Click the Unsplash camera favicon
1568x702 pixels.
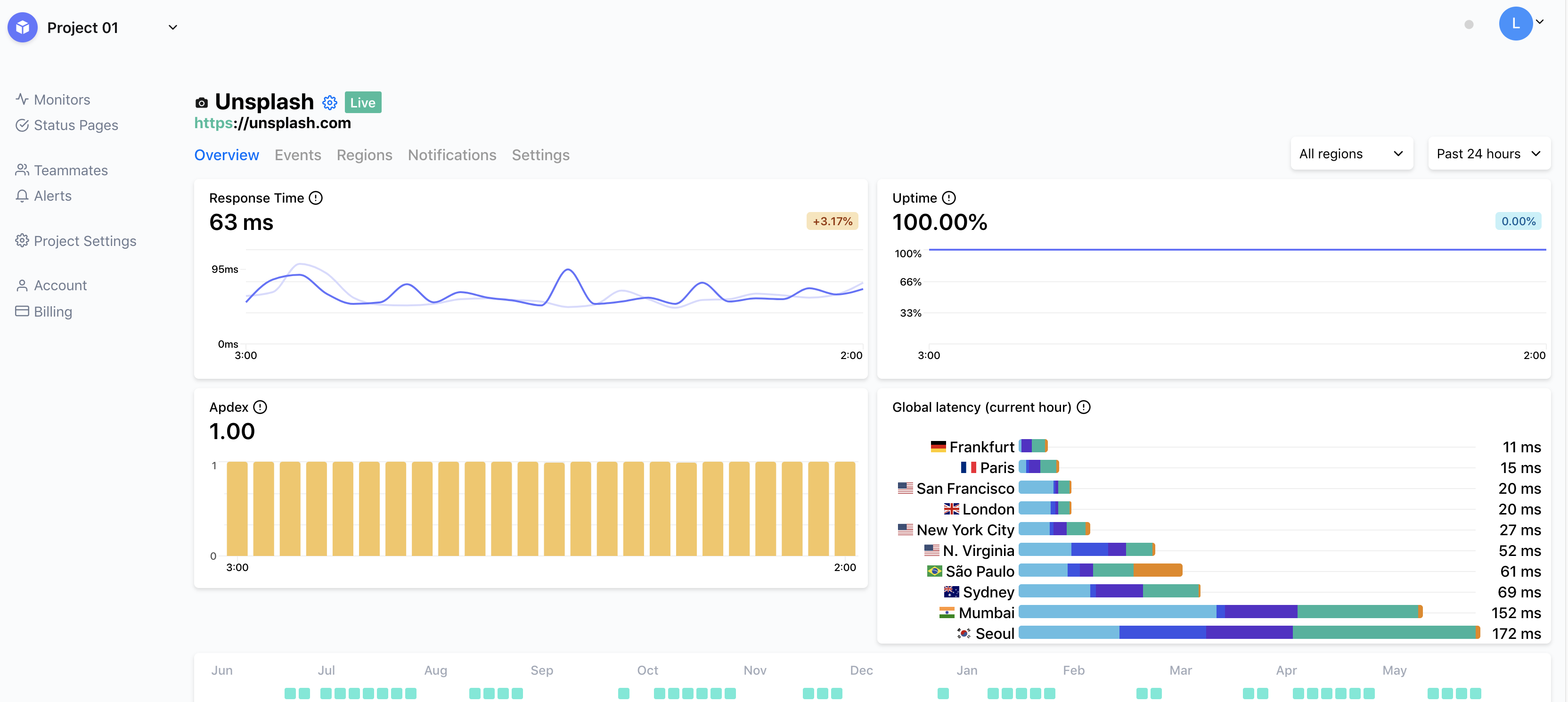tap(202, 102)
